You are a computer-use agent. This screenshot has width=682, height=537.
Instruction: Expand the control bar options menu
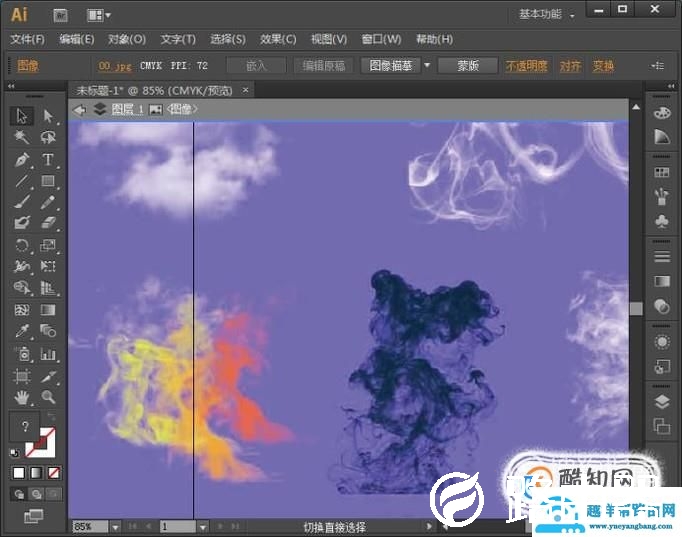(657, 66)
